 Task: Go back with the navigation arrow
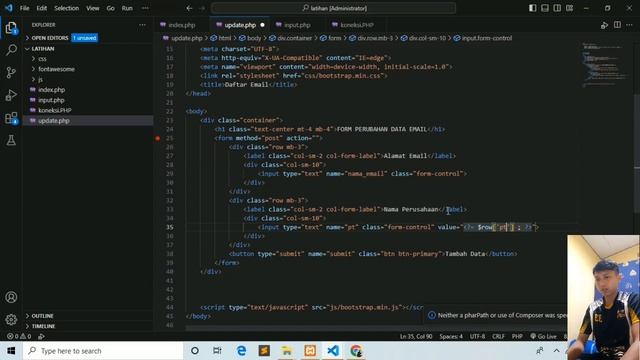click(189, 8)
